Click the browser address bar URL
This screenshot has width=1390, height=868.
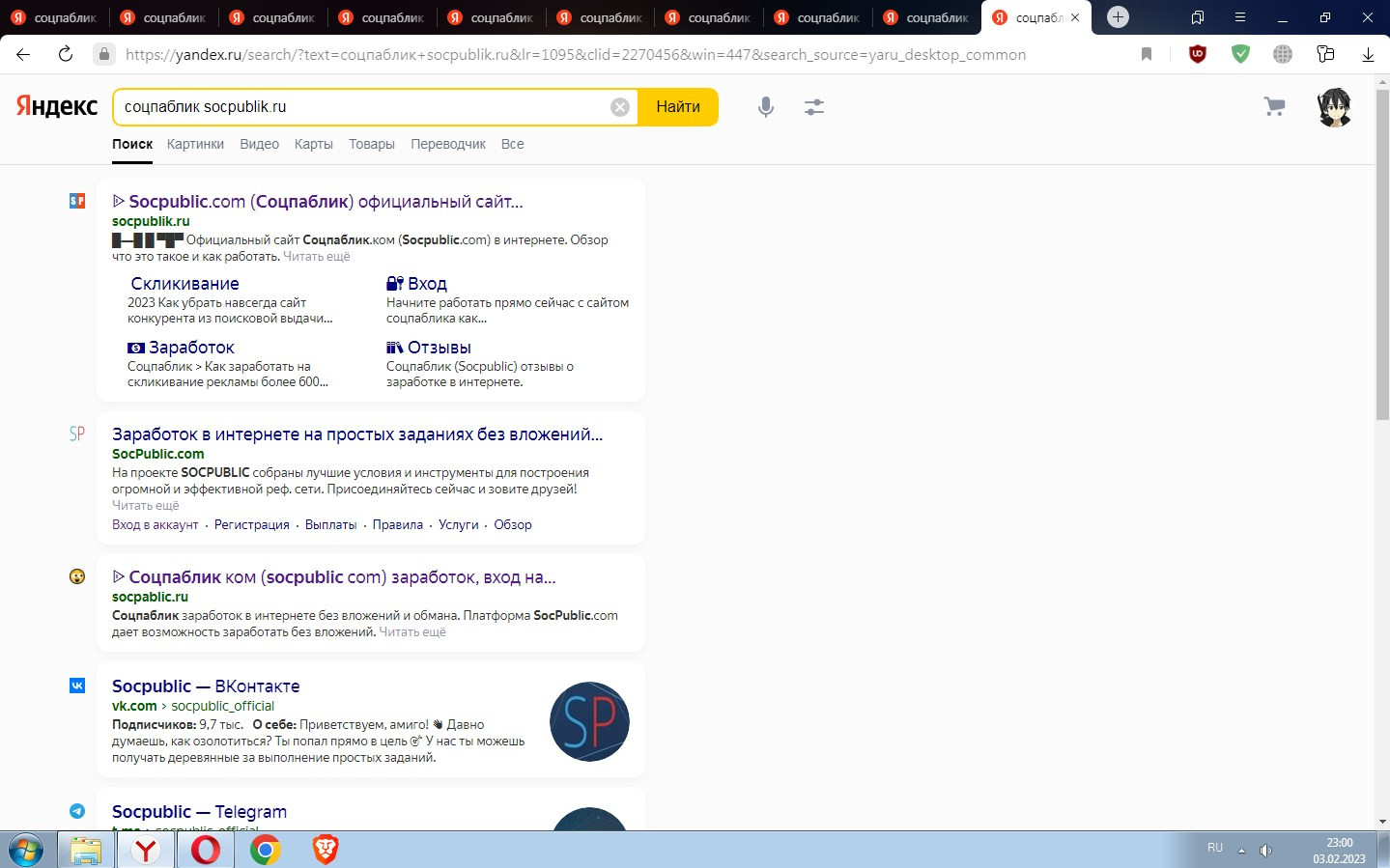[x=576, y=54]
